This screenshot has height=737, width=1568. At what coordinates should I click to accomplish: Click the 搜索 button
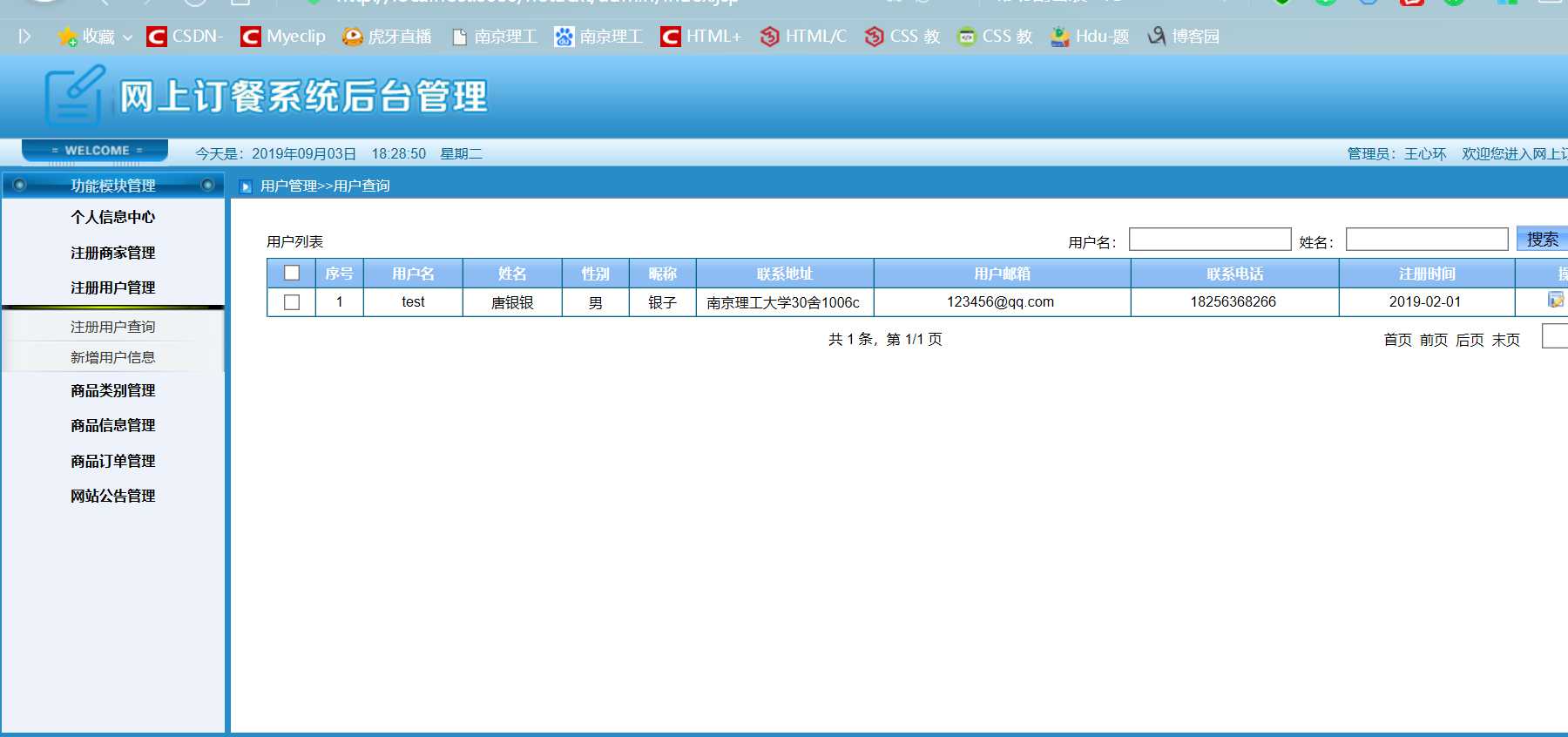point(1542,239)
